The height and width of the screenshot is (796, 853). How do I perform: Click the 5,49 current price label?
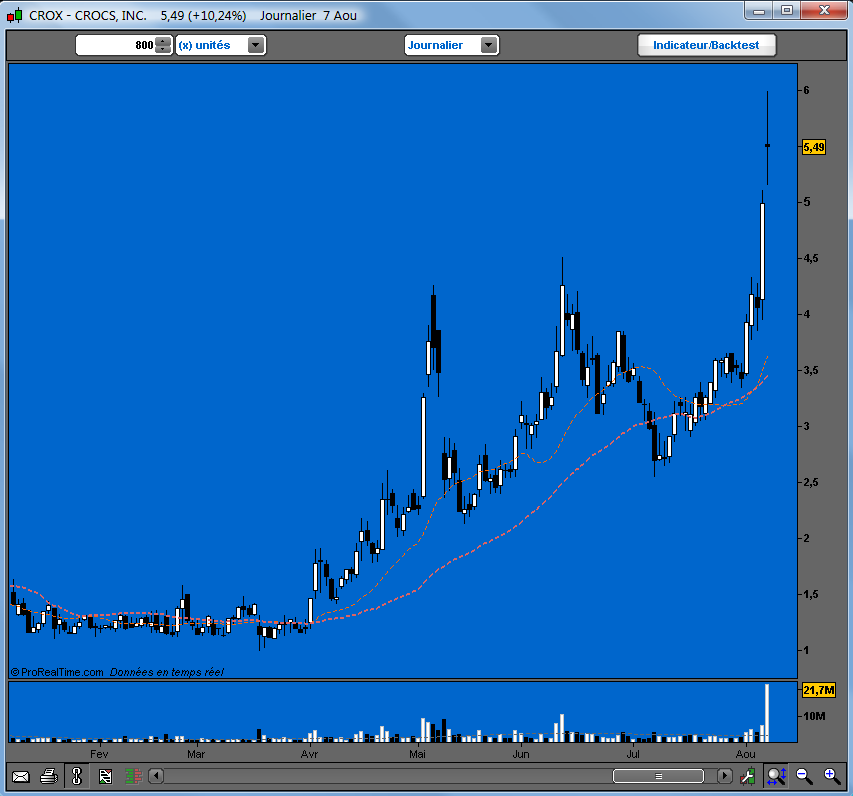[814, 147]
